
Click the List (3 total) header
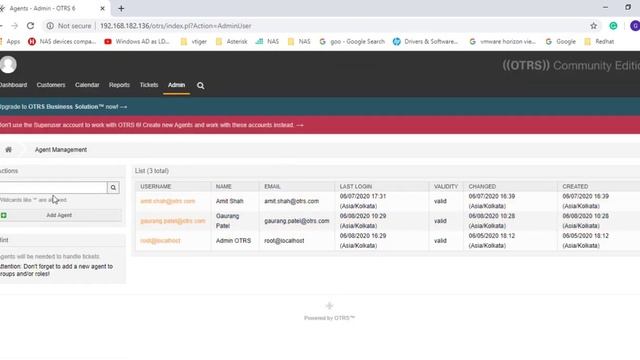click(x=152, y=171)
